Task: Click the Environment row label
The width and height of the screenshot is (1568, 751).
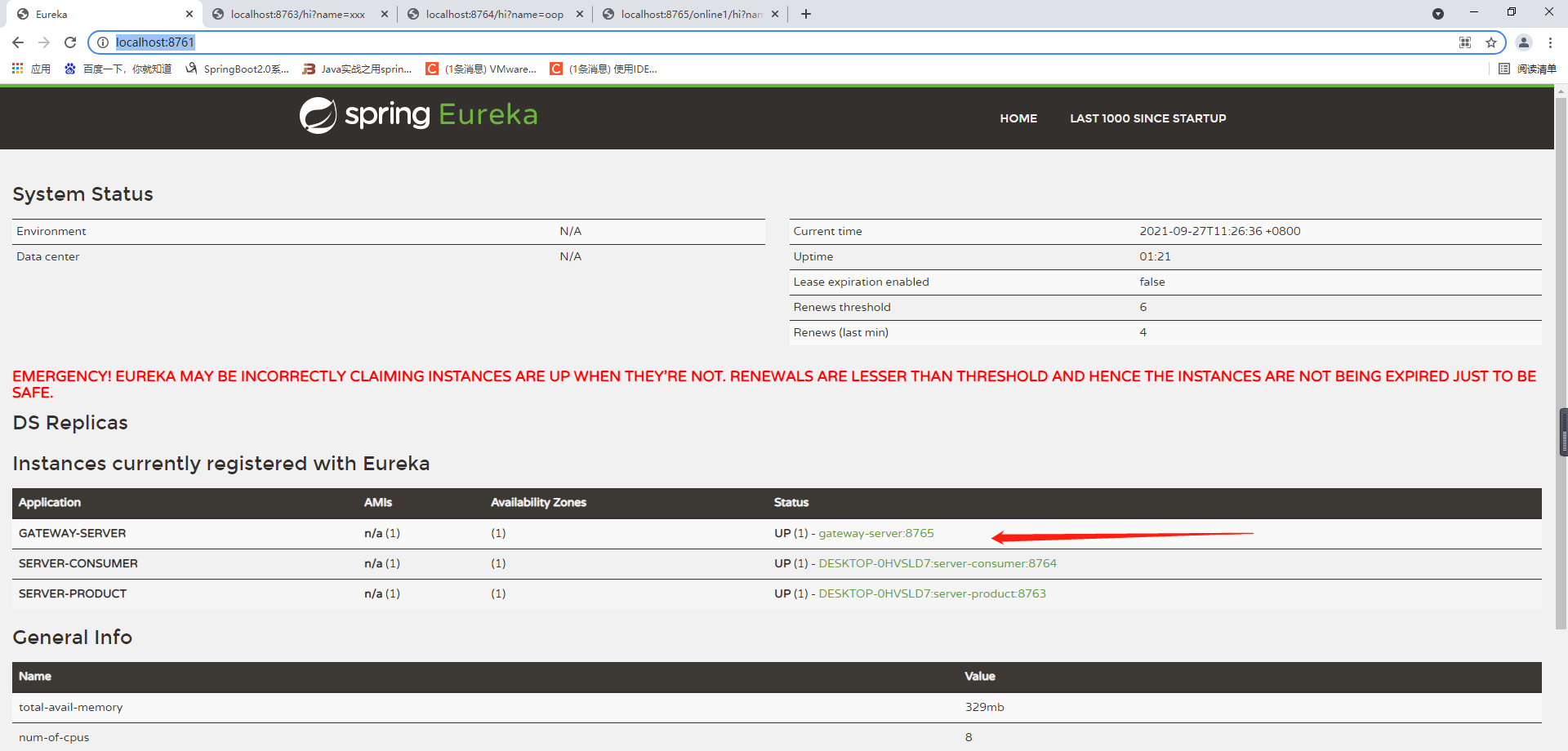Action: [x=51, y=231]
